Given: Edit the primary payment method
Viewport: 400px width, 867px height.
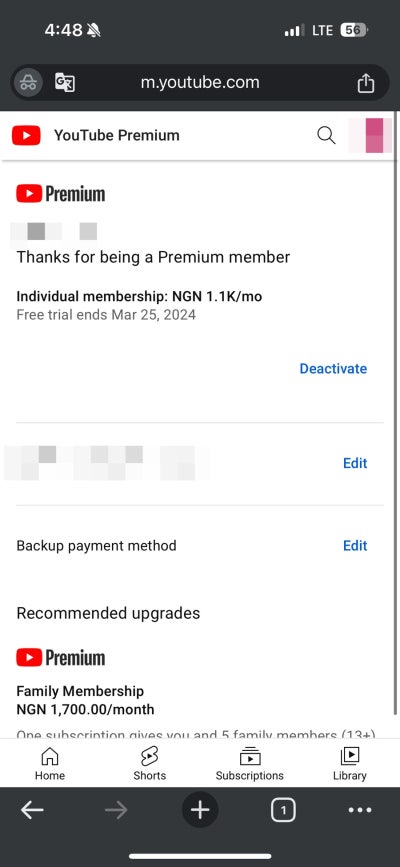Looking at the screenshot, I should click(x=355, y=463).
